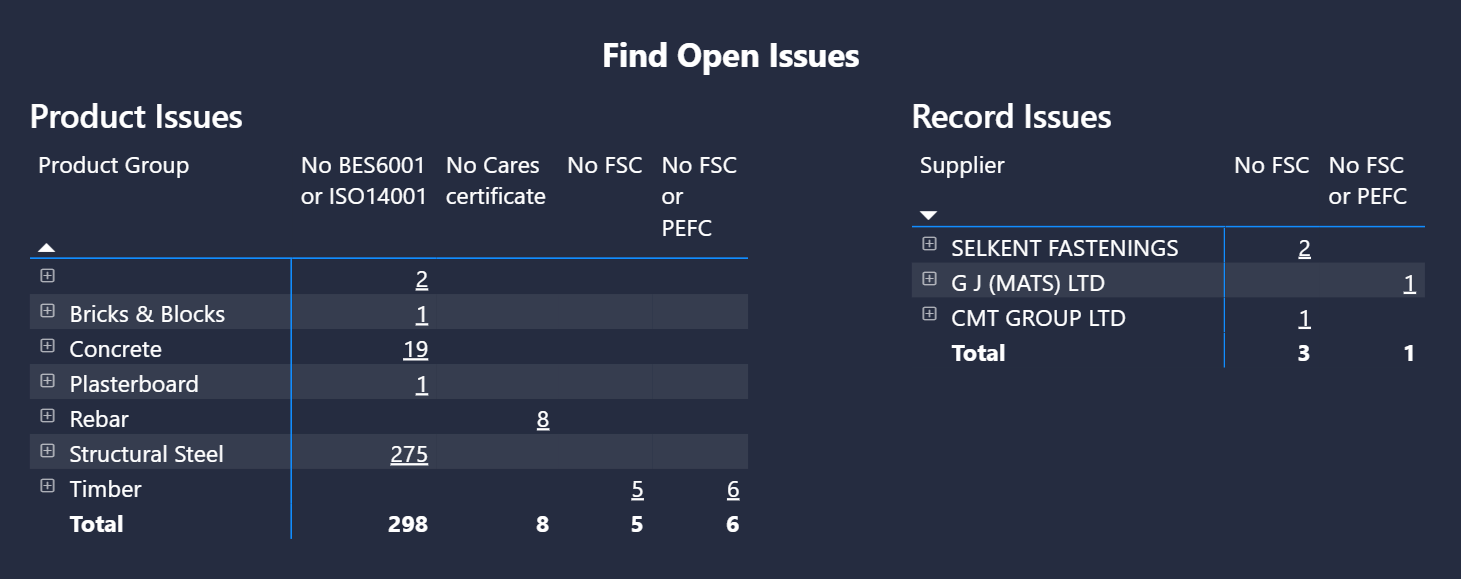
Task: Select the No BES6001 or ISO14001 column header
Action: tap(363, 181)
